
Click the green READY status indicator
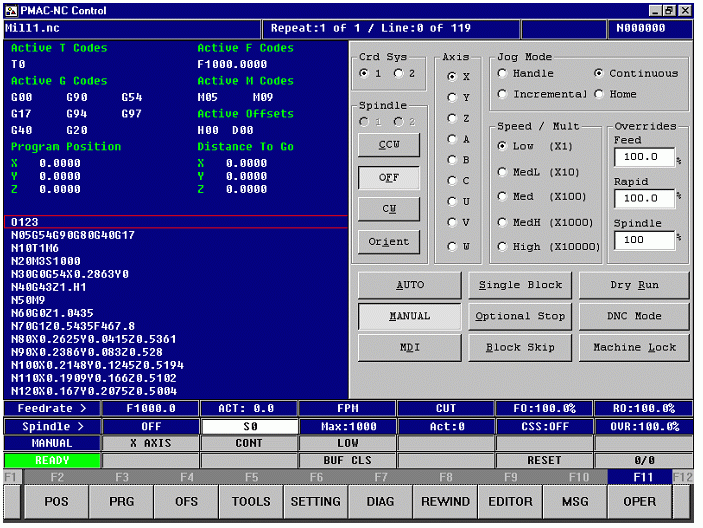pyautogui.click(x=52, y=460)
